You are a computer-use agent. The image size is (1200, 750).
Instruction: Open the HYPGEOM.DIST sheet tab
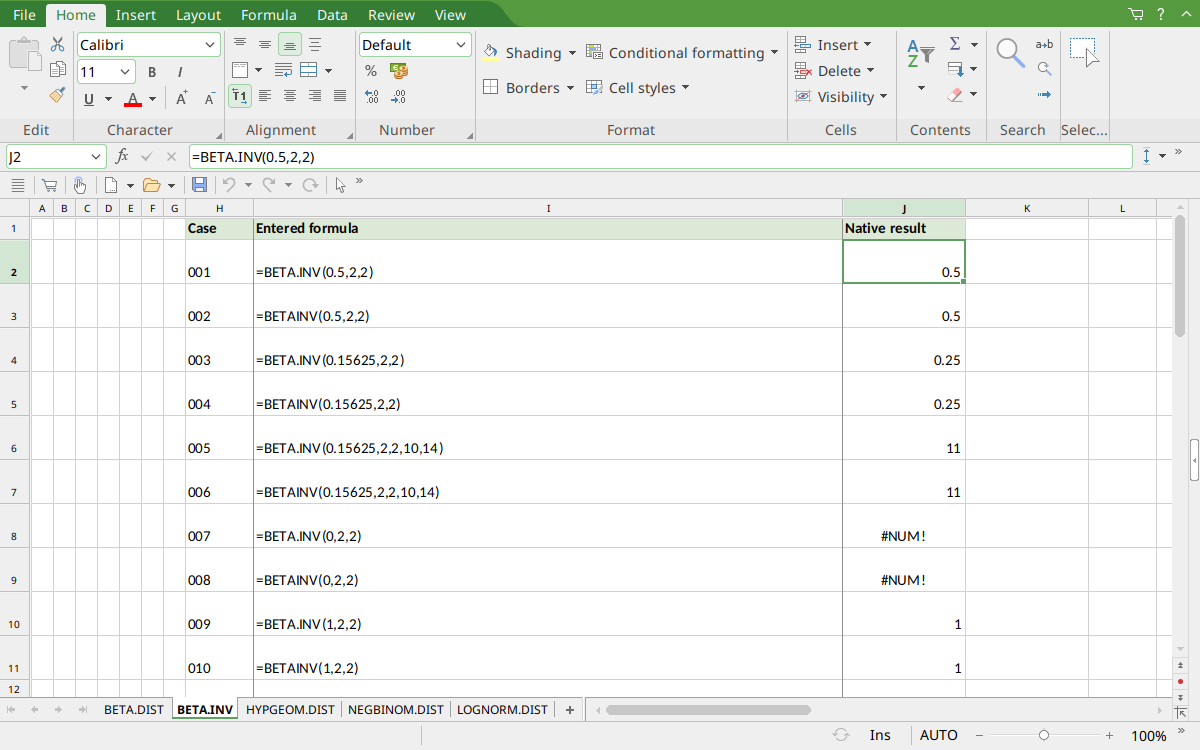click(290, 710)
